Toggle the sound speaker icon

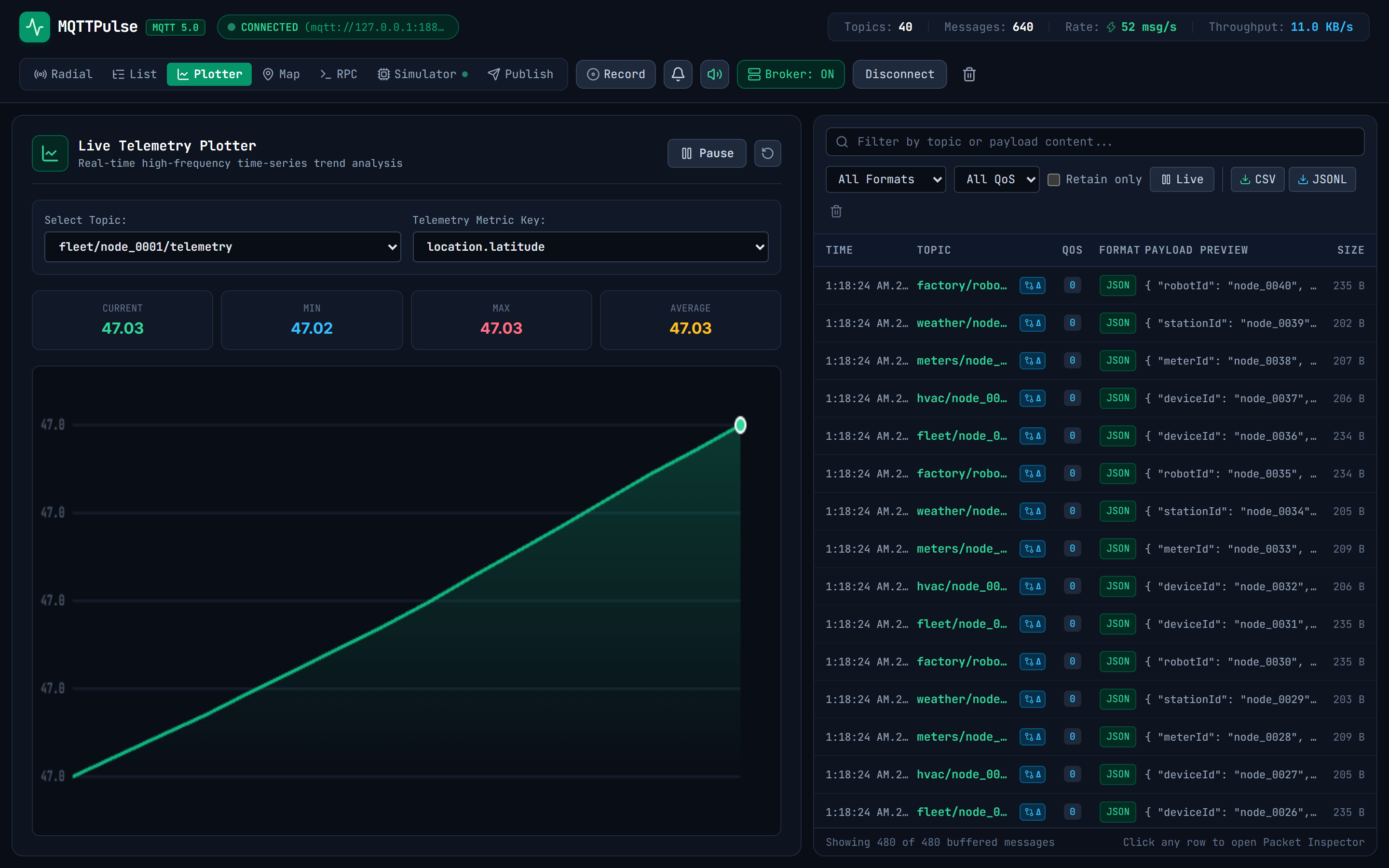tap(715, 74)
